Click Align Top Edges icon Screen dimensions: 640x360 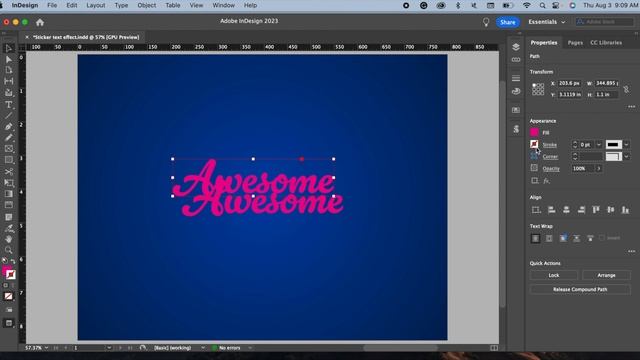[x=596, y=210]
